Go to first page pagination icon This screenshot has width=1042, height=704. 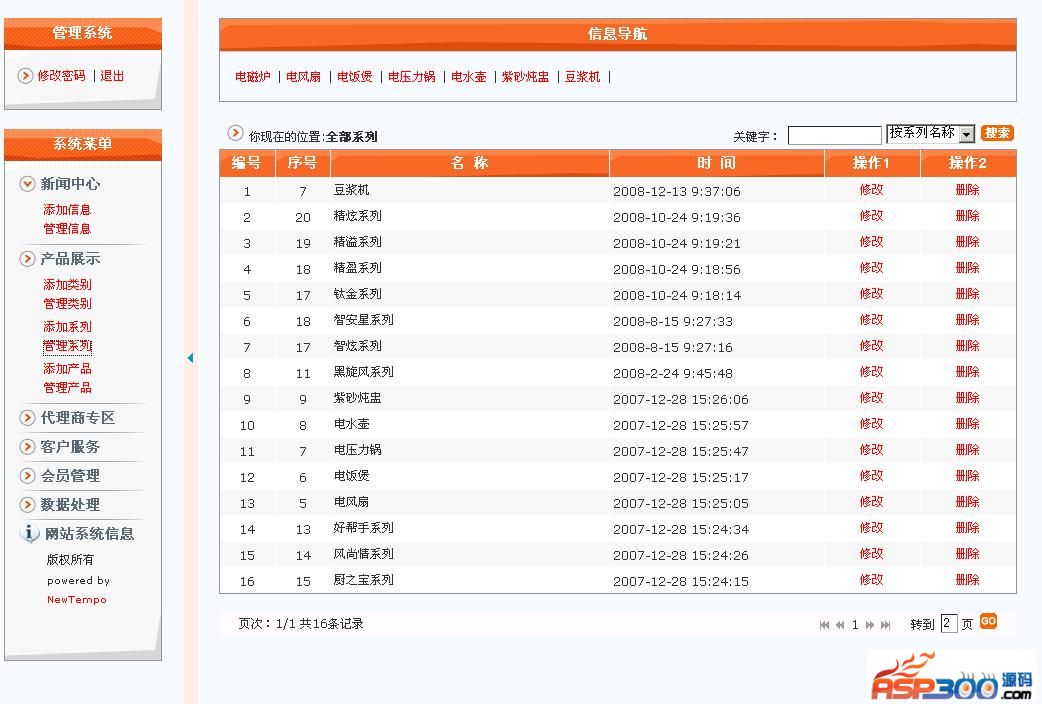pos(825,625)
